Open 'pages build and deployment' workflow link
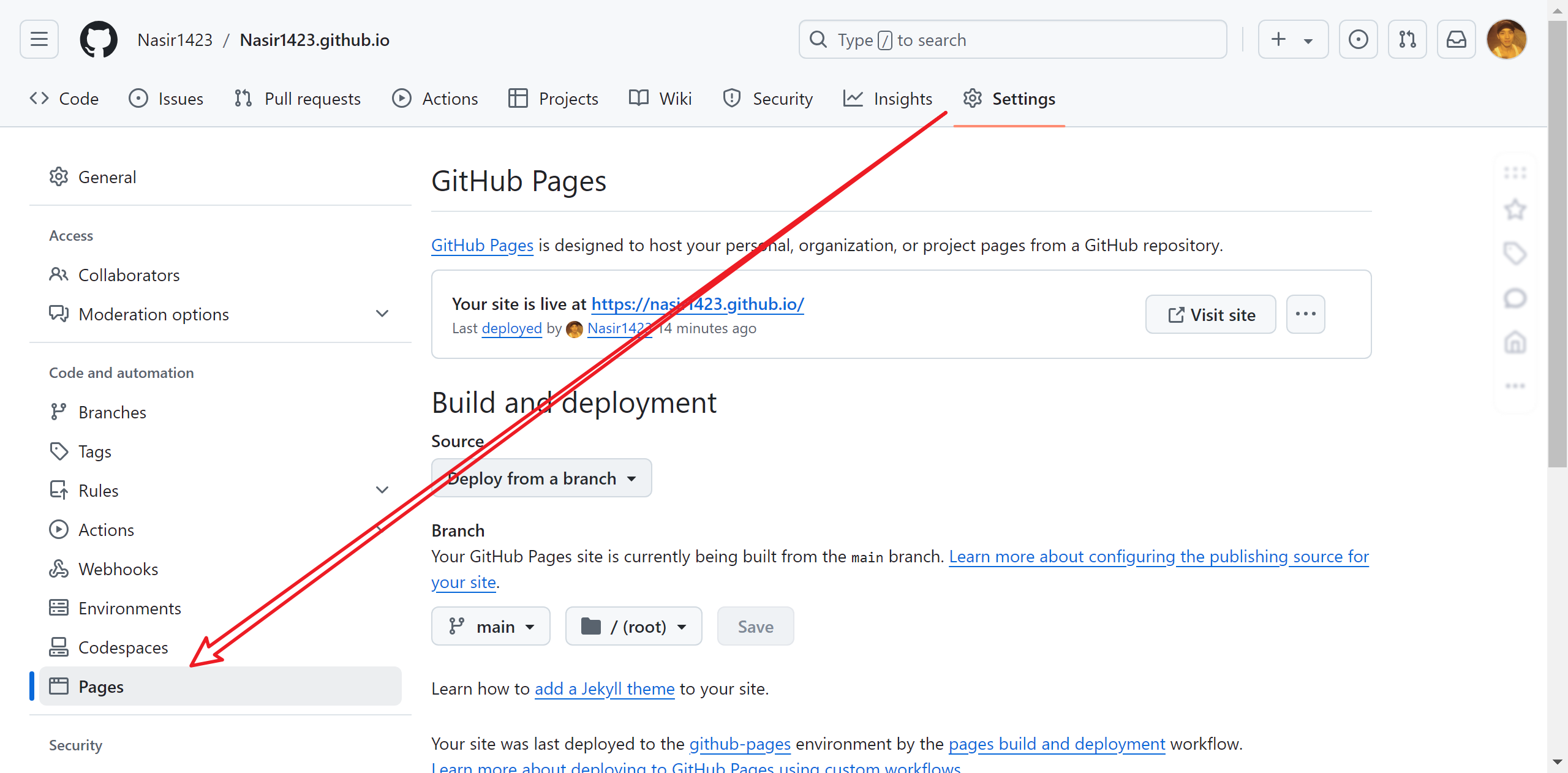 point(1057,744)
